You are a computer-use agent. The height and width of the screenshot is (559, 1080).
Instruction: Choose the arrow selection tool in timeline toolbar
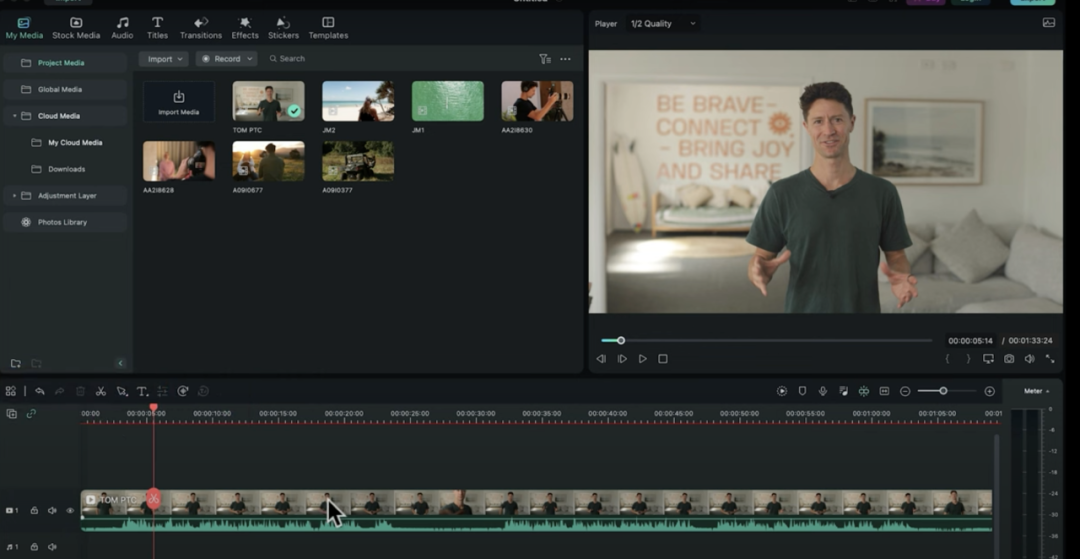pyautogui.click(x=122, y=391)
